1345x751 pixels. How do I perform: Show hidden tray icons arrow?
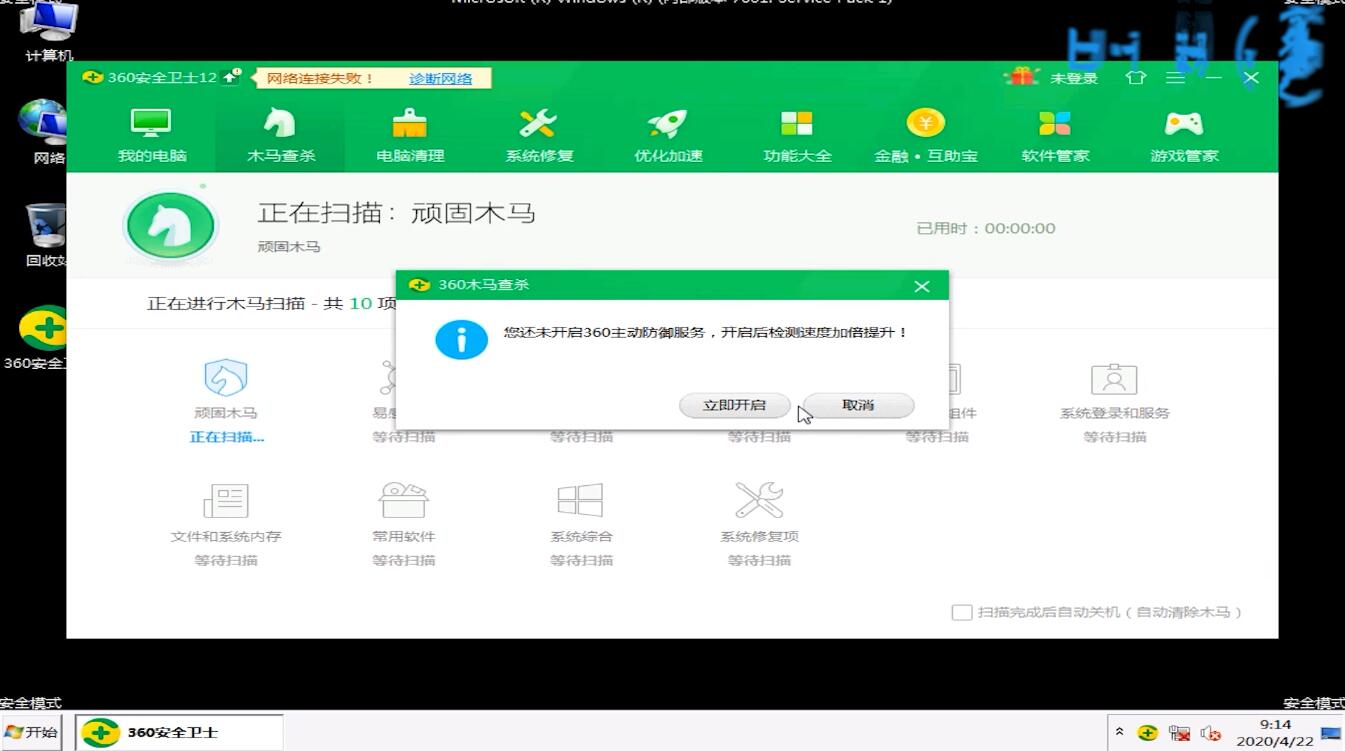click(1120, 733)
